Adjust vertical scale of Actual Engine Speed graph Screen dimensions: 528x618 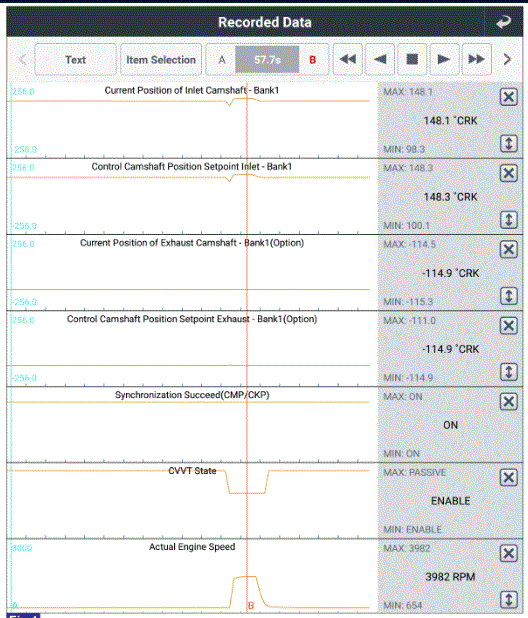(x=509, y=599)
